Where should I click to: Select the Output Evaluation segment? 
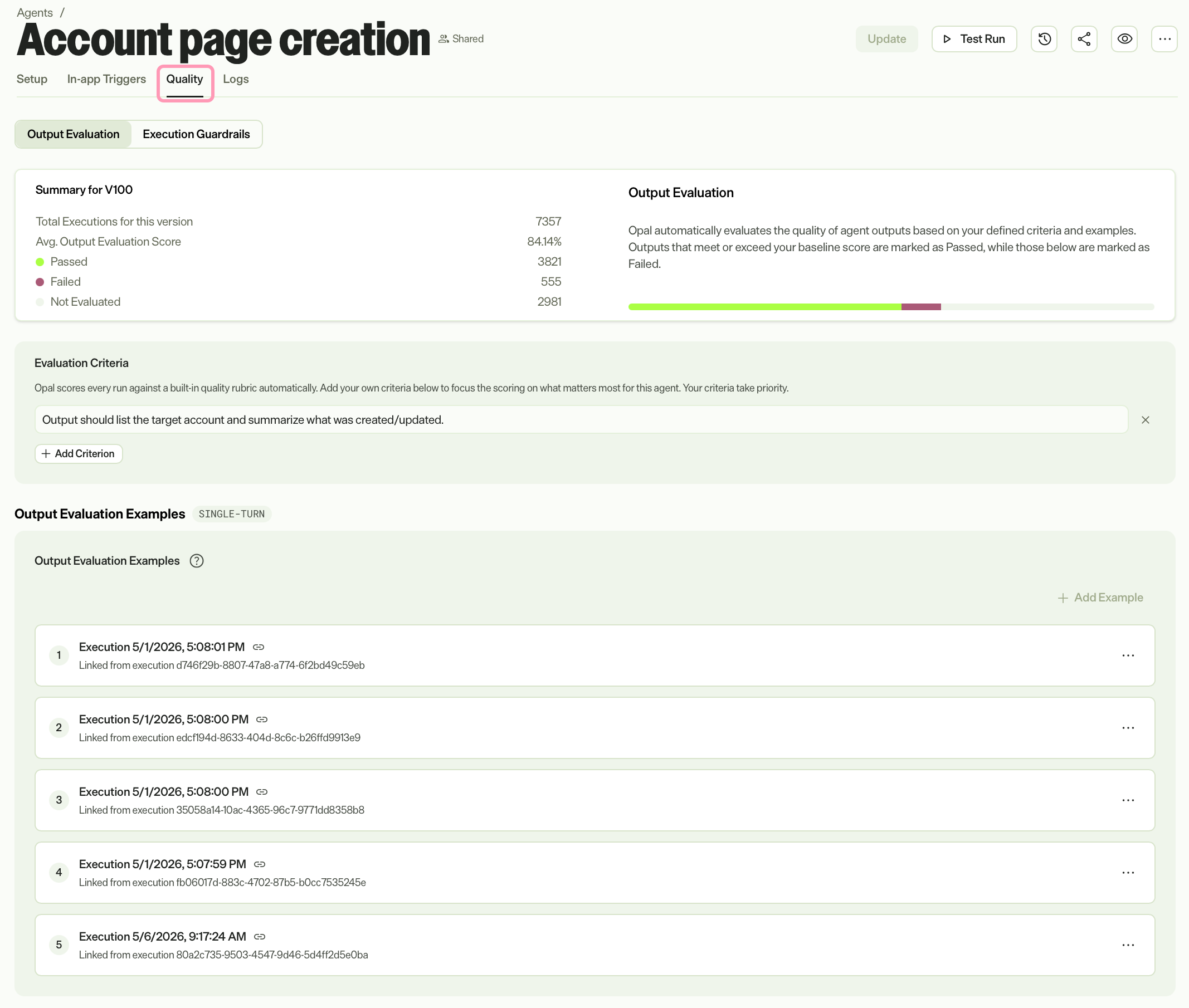[x=73, y=134]
